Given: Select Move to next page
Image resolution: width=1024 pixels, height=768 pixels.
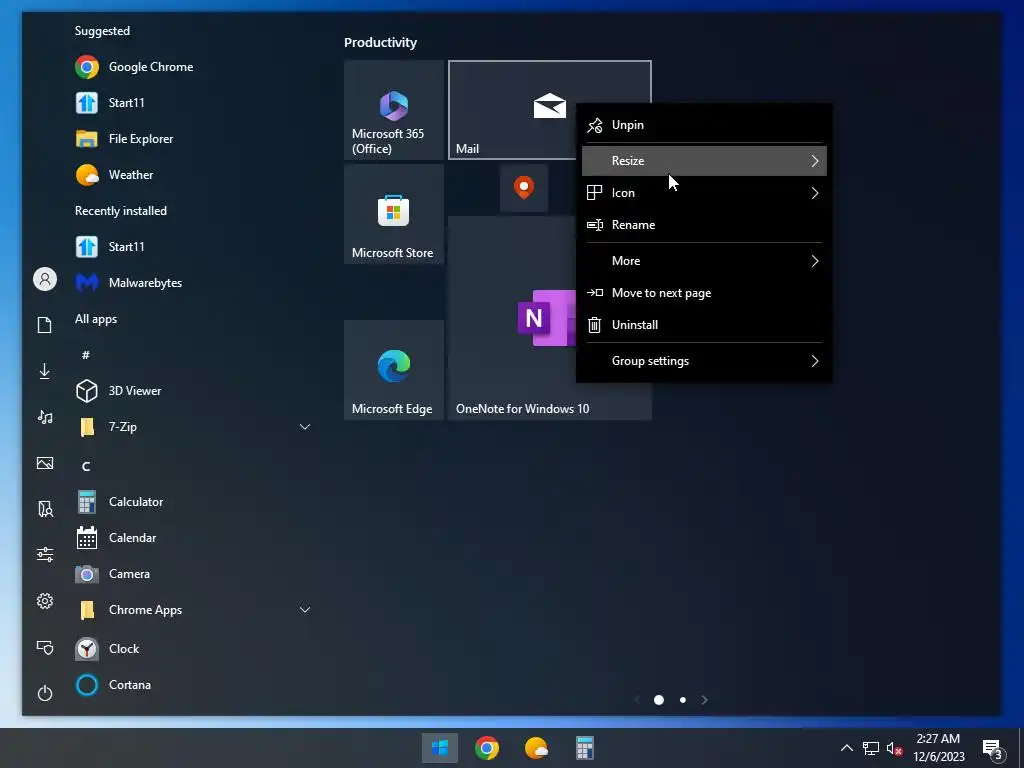Looking at the screenshot, I should click(704, 293).
